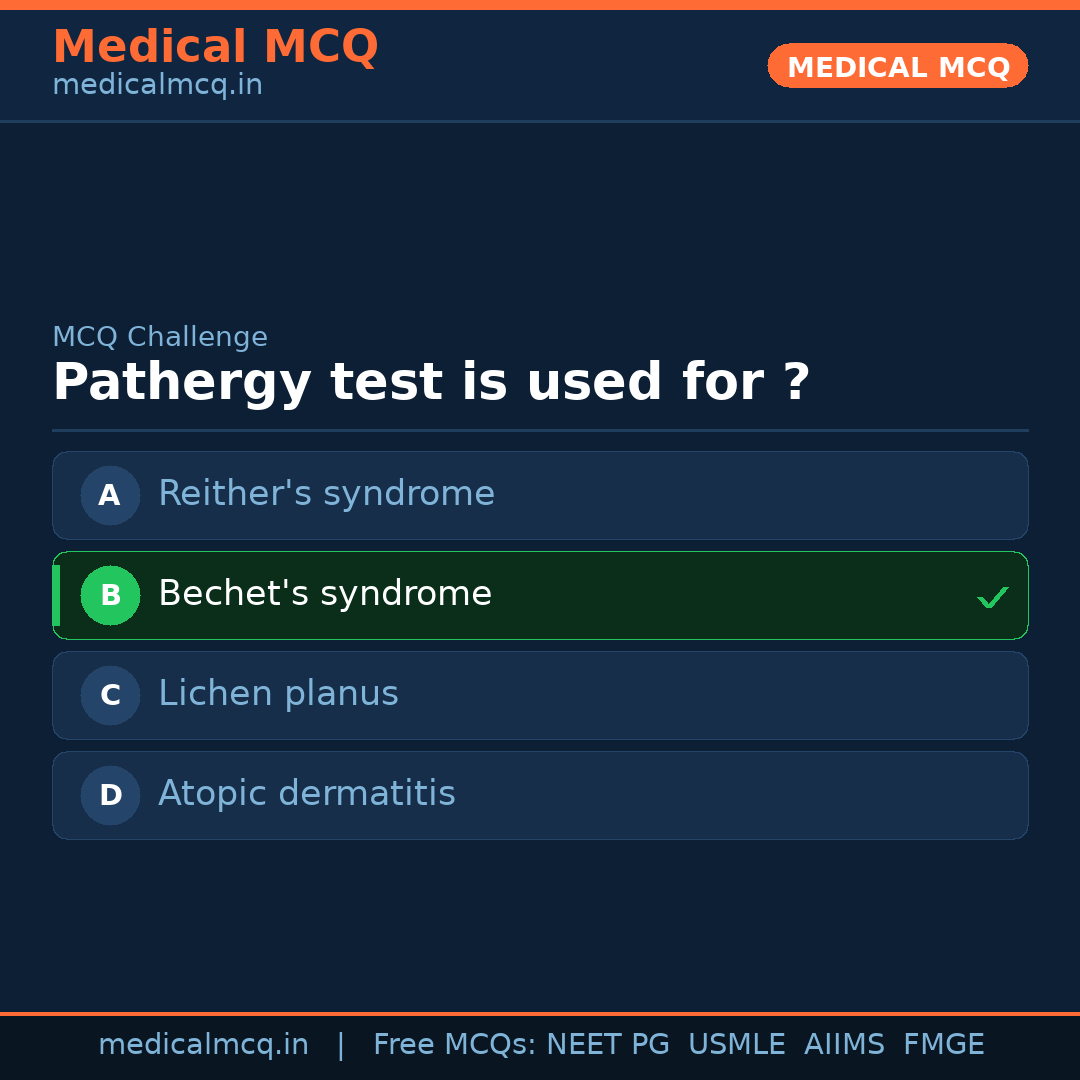Click the NEET PG footer item
The image size is (1080, 1080).
click(607, 1044)
